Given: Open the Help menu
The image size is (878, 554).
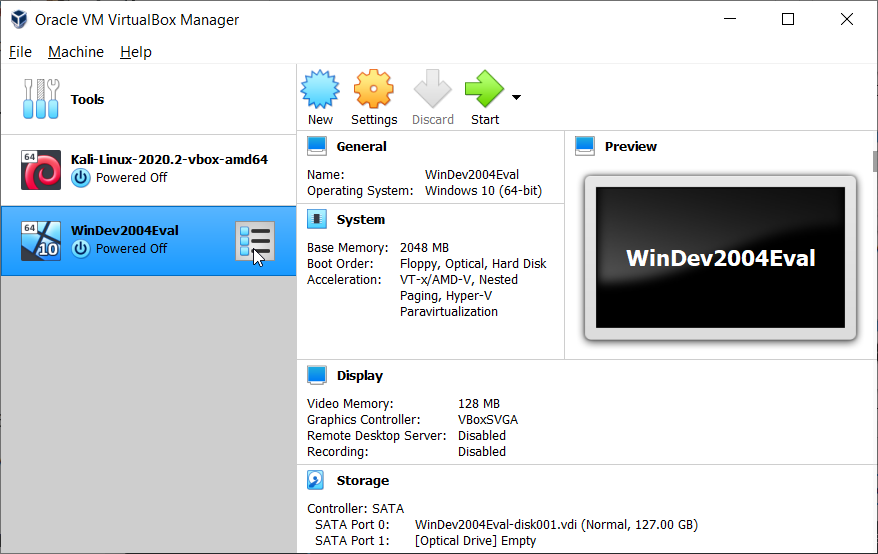Looking at the screenshot, I should coord(136,52).
